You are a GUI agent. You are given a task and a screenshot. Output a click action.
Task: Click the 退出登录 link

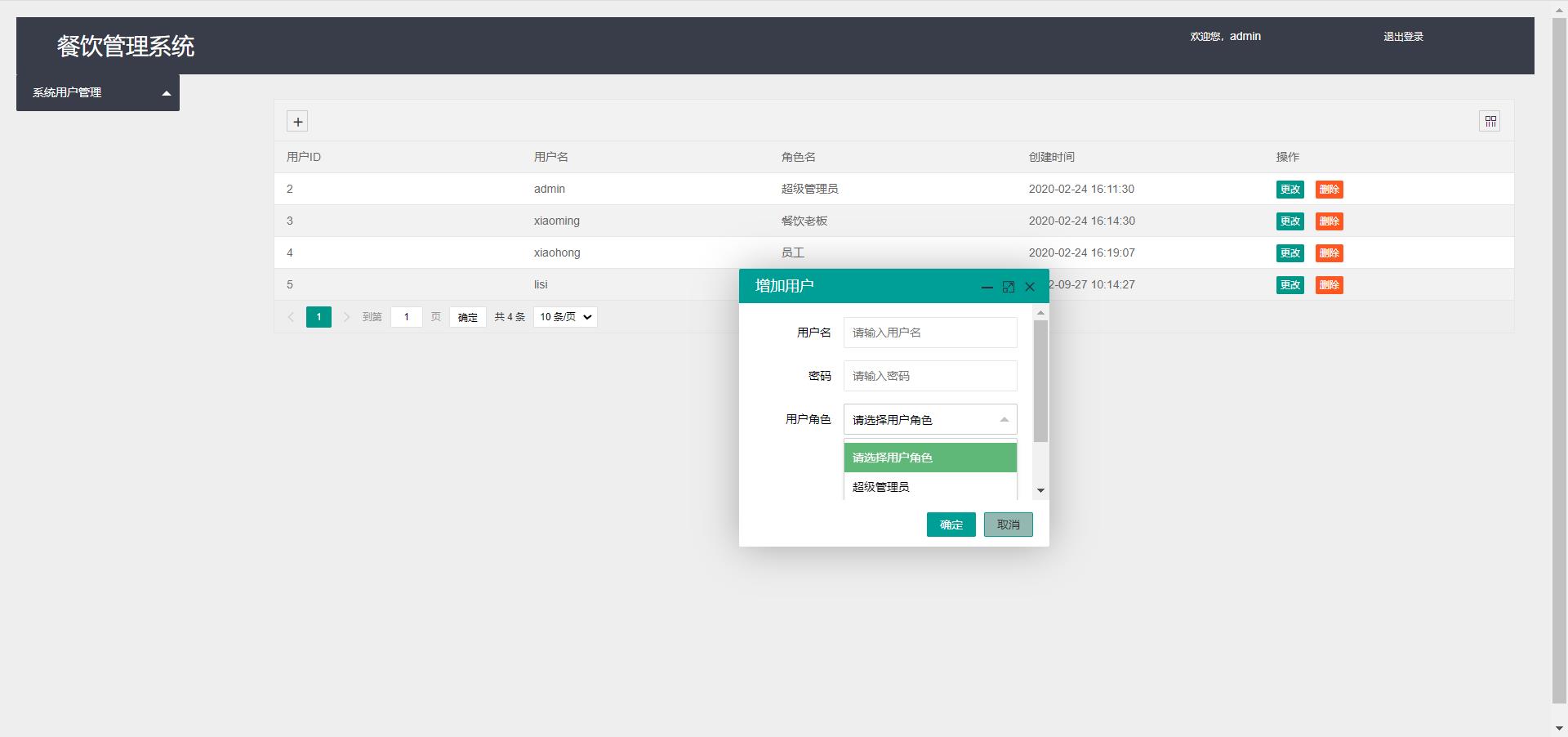coord(1403,37)
